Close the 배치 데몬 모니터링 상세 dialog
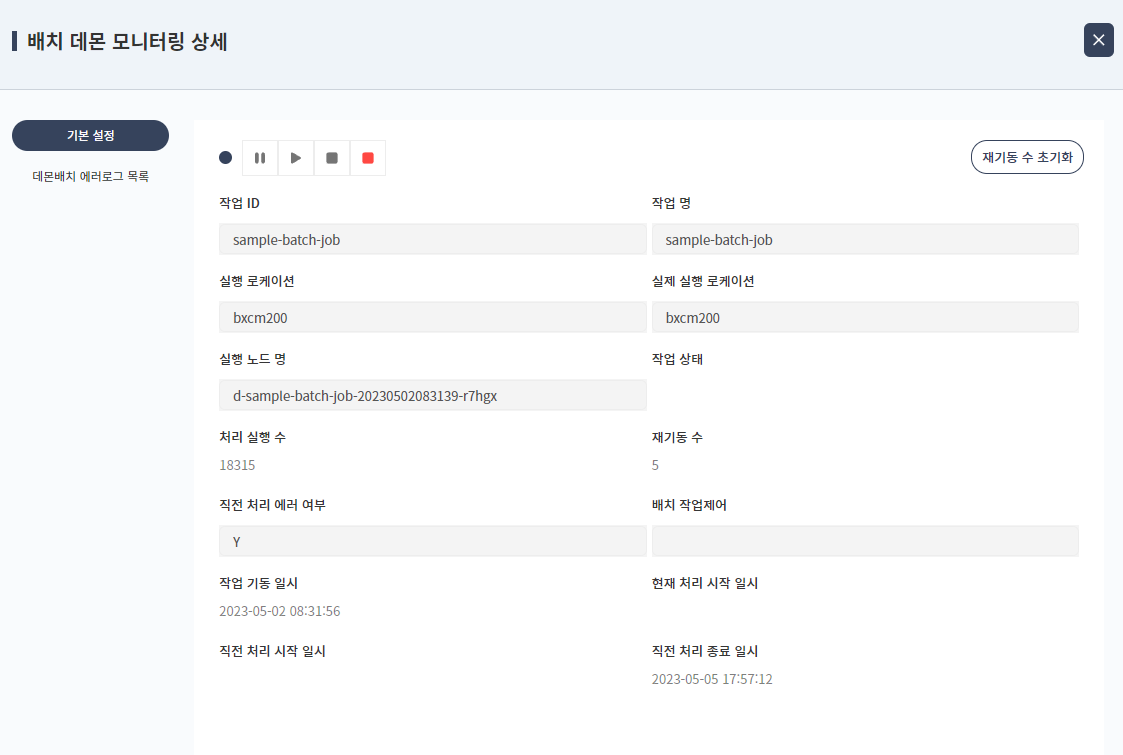This screenshot has height=755, width=1123. 1098,40
